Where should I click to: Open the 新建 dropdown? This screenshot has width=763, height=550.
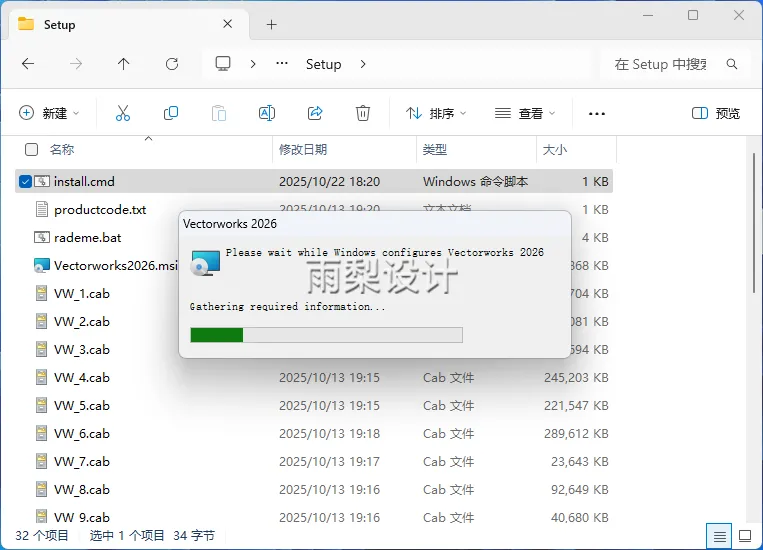click(49, 113)
